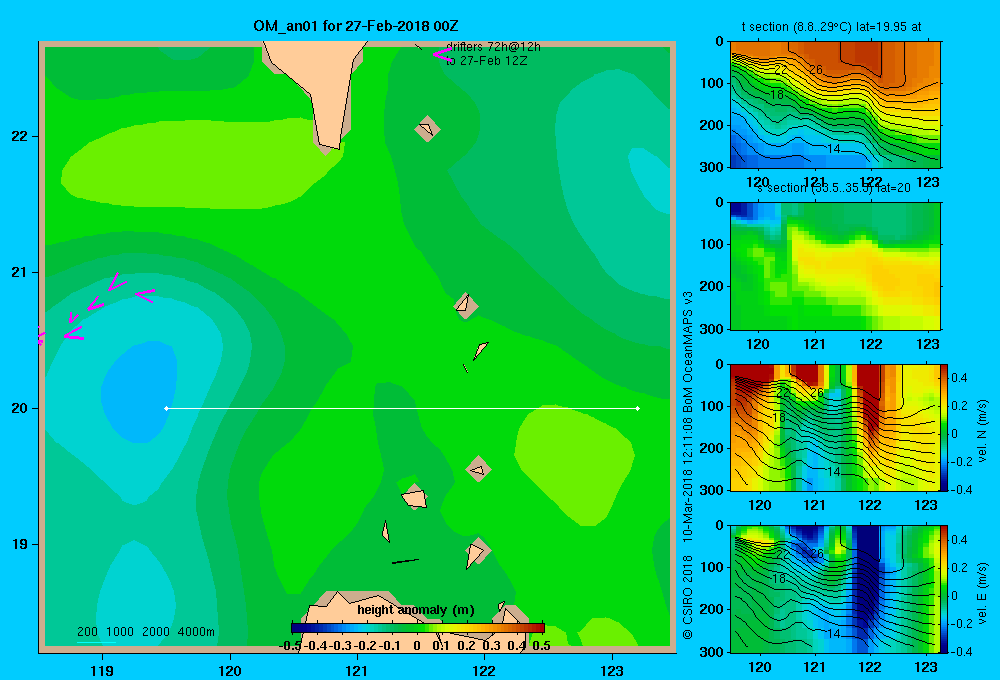Click the "drifters 72h@12h" legend text
The image size is (1000, 680).
(x=493, y=47)
